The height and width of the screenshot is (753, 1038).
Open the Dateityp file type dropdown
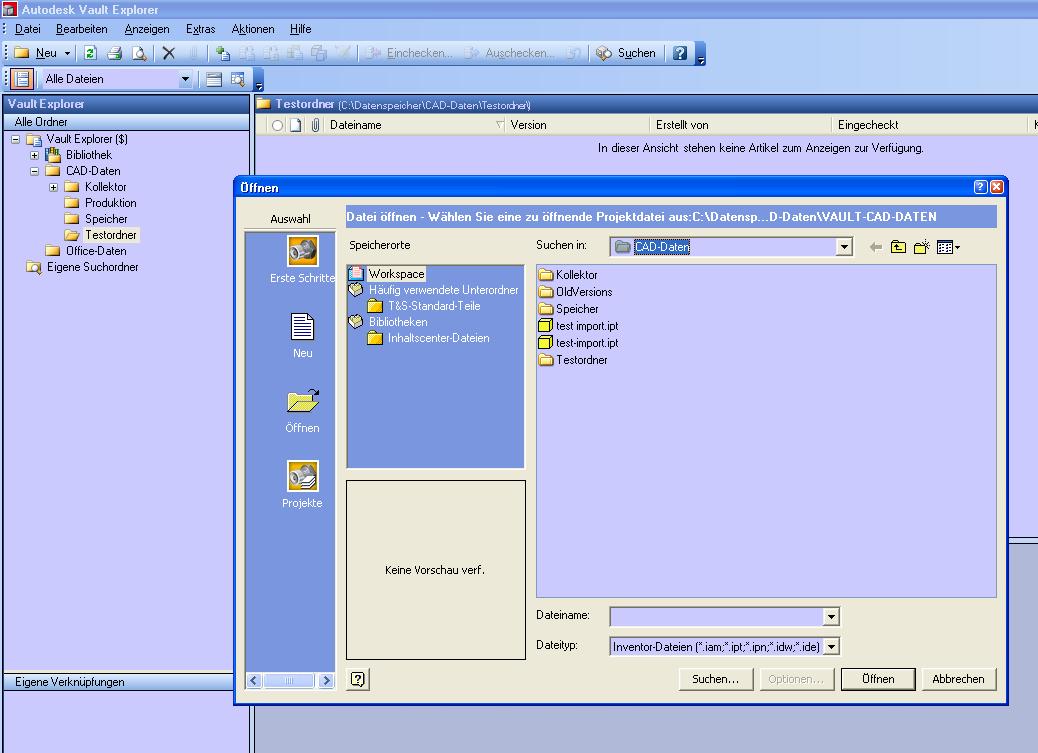831,646
